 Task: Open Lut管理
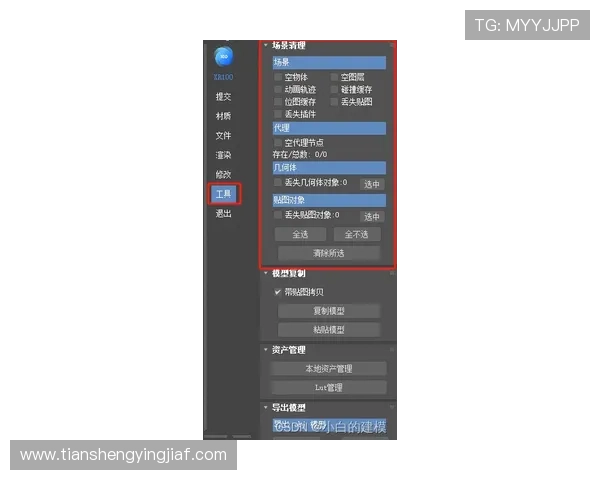[329, 387]
